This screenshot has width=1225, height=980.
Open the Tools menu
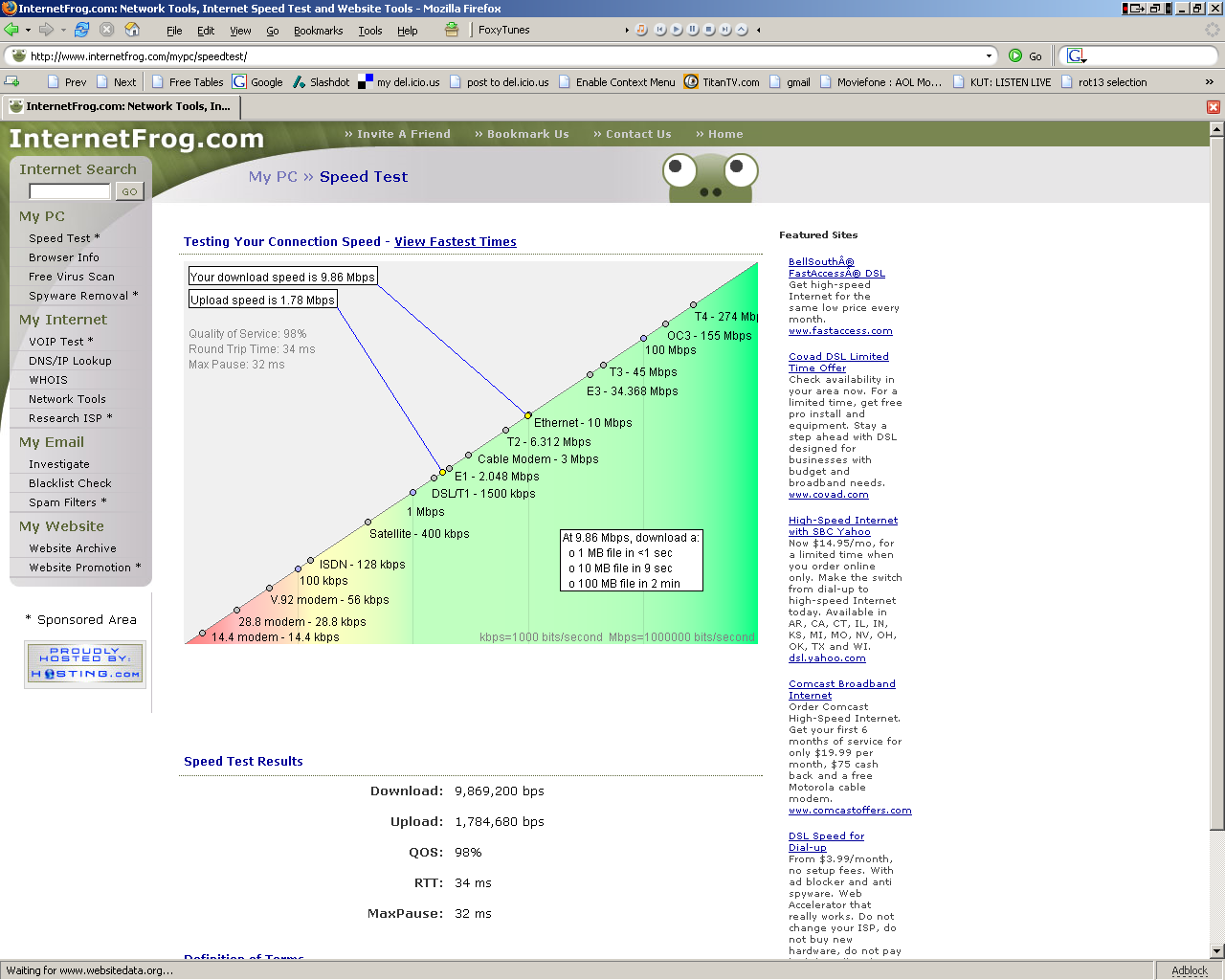[x=370, y=31]
